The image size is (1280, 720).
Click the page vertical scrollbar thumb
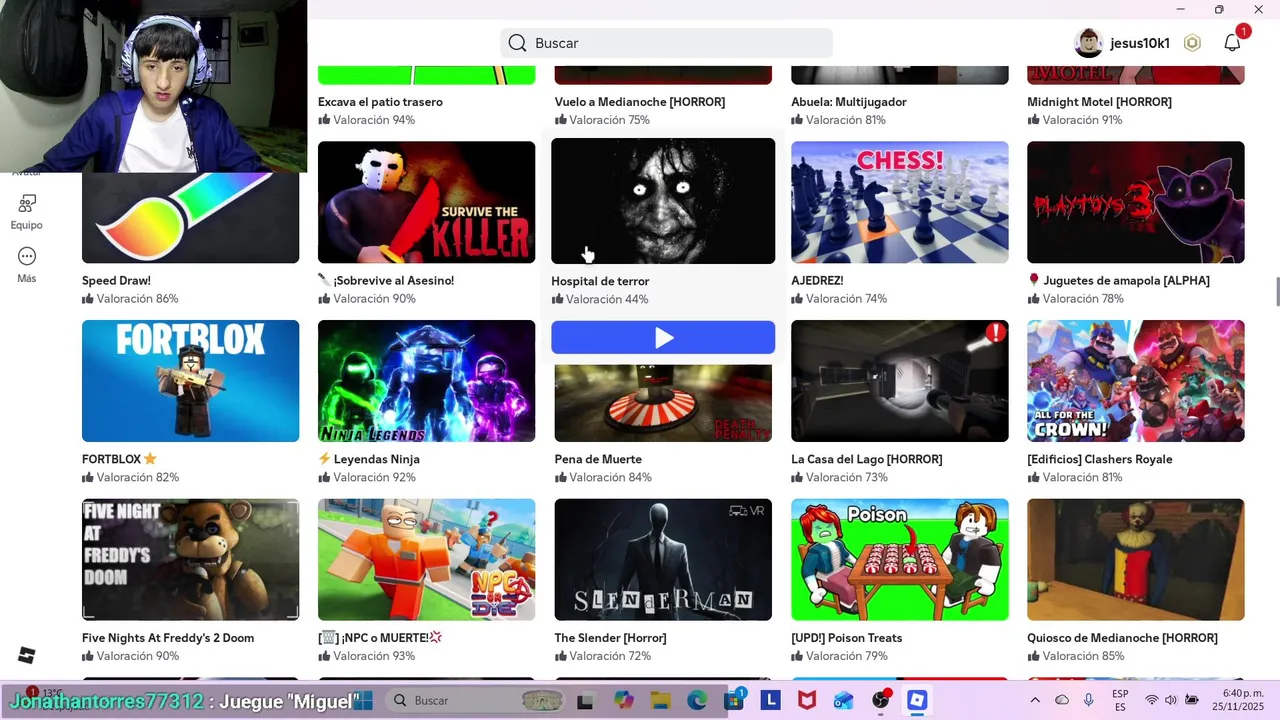[x=1276, y=292]
